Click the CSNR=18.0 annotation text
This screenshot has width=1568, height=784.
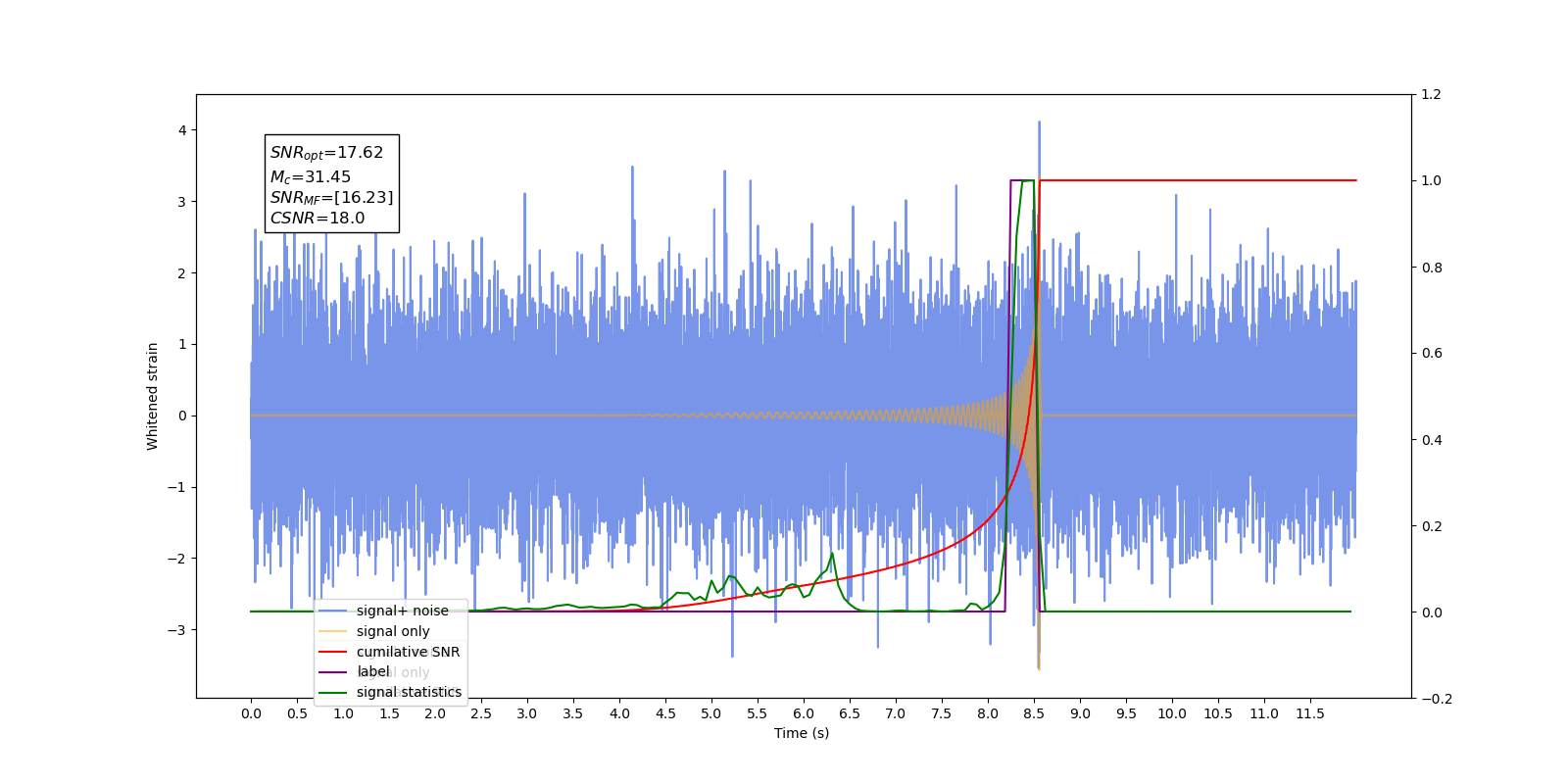pyautogui.click(x=318, y=219)
